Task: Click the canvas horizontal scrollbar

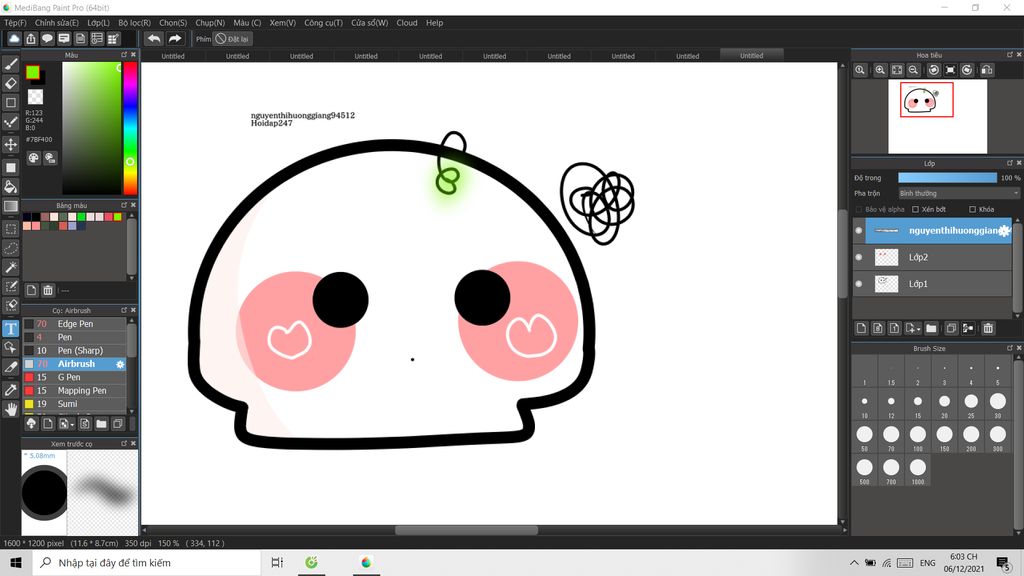Action: click(x=467, y=530)
